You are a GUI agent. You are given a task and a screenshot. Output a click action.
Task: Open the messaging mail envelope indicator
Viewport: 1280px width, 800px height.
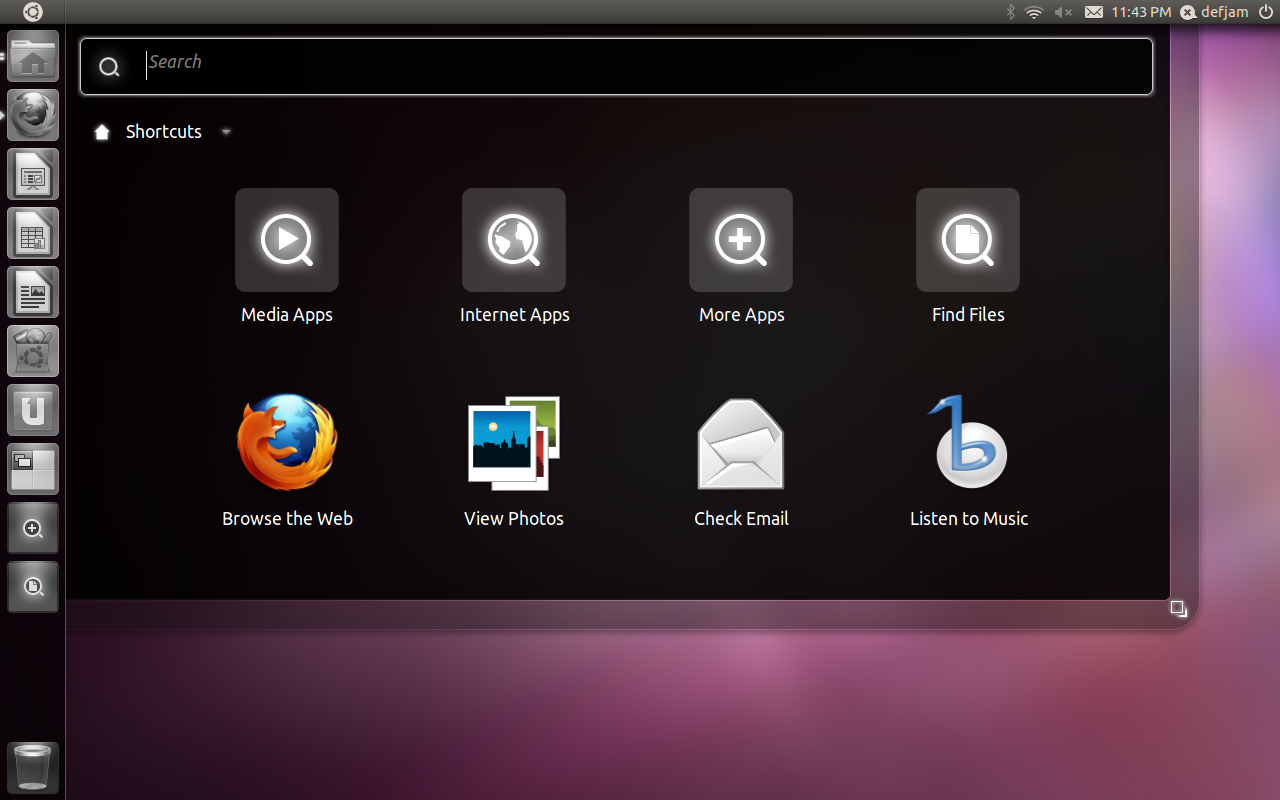1094,12
